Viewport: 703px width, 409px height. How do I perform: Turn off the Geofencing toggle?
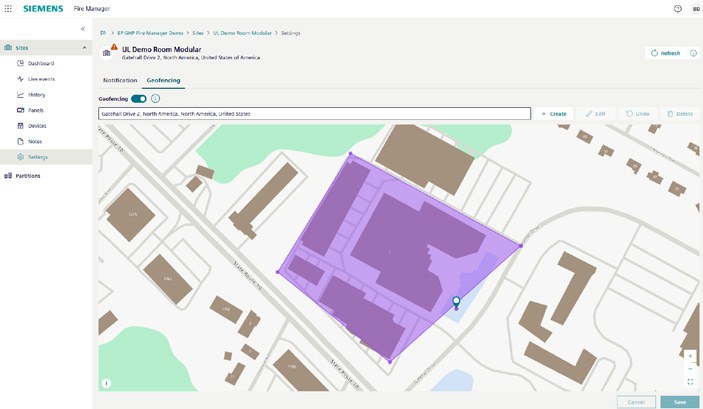[x=139, y=99]
